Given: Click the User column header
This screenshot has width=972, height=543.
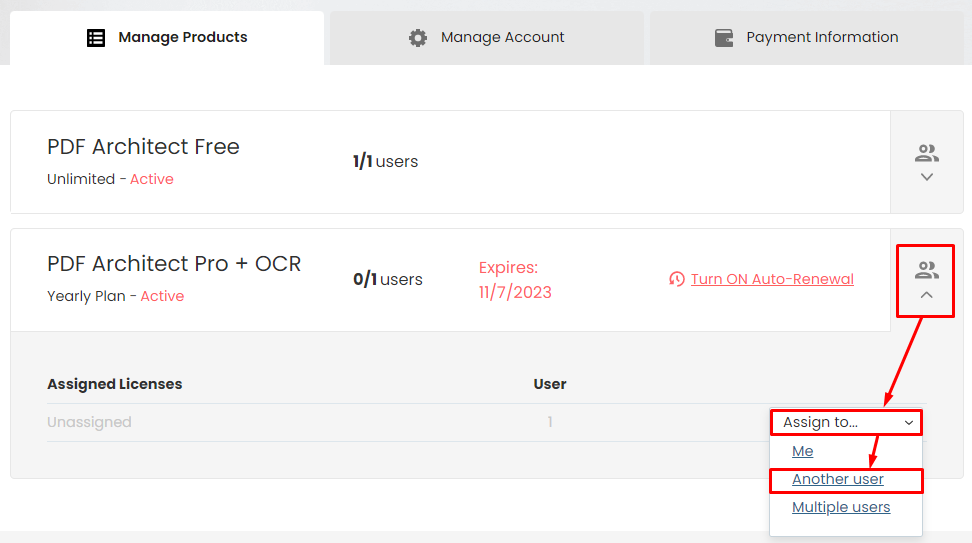Looking at the screenshot, I should tap(550, 384).
